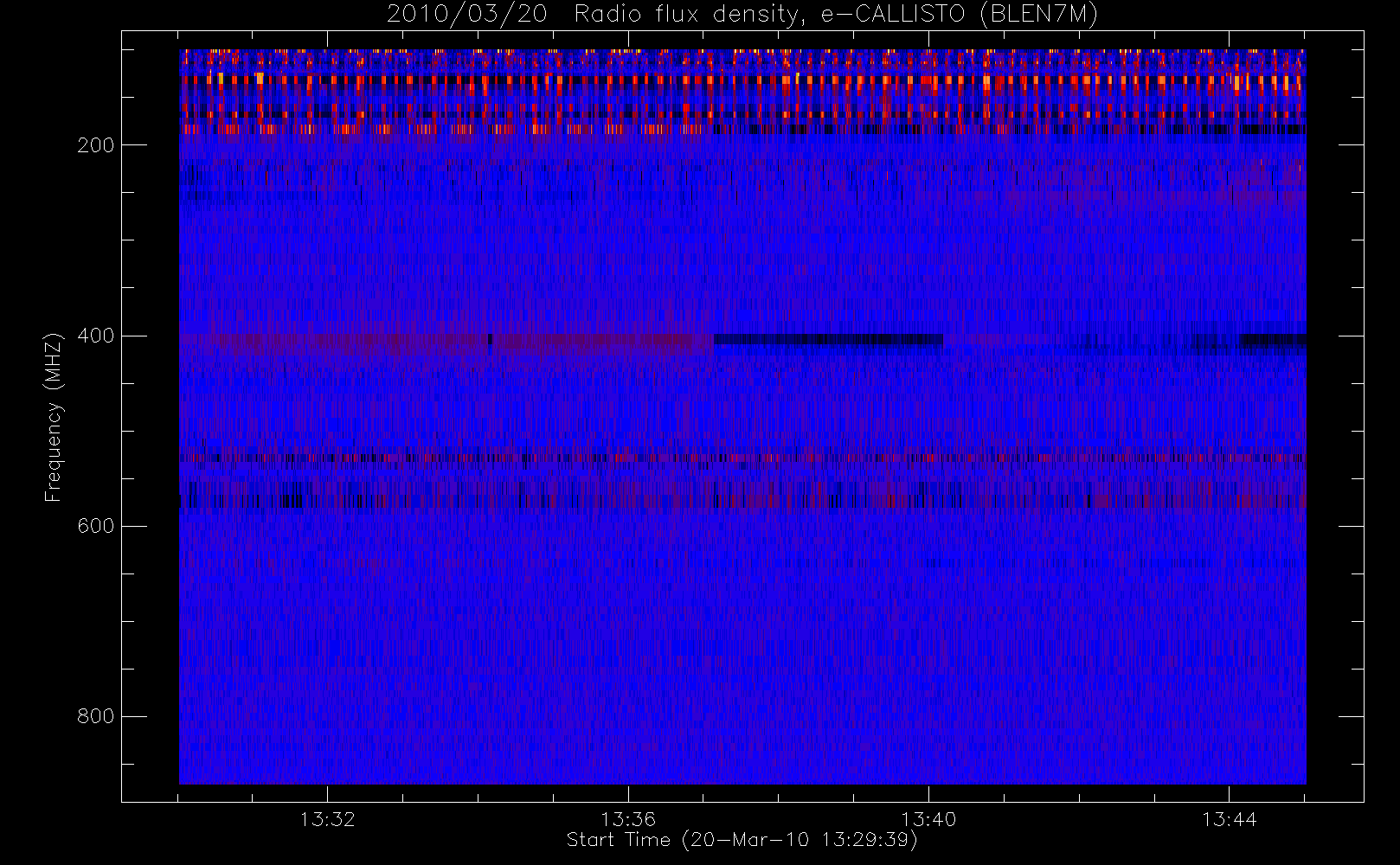Click the 400 frequency tick label
The image size is (1400, 865).
click(96, 336)
